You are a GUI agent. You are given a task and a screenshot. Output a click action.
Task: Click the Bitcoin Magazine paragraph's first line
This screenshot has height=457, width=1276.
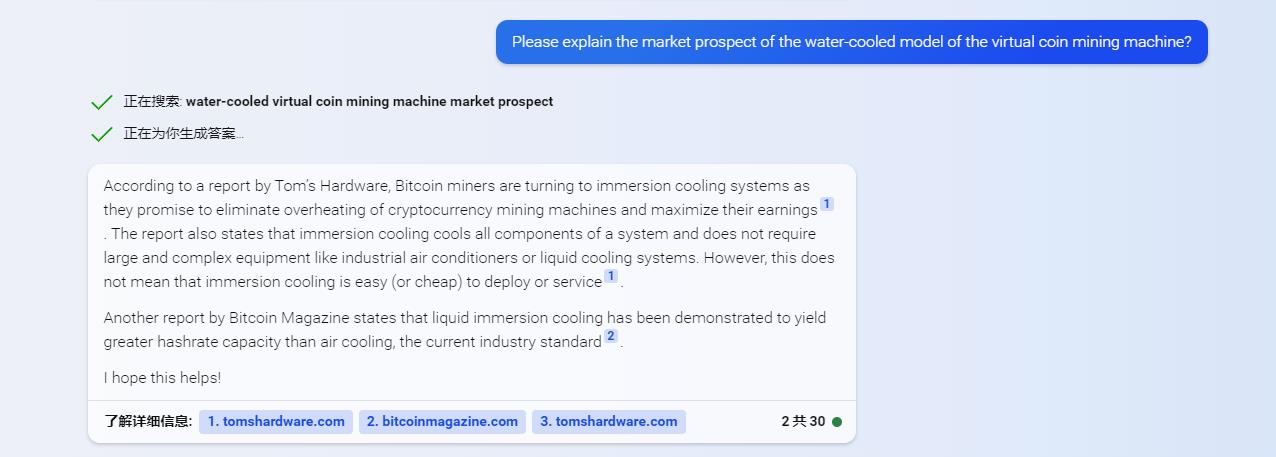pos(464,318)
